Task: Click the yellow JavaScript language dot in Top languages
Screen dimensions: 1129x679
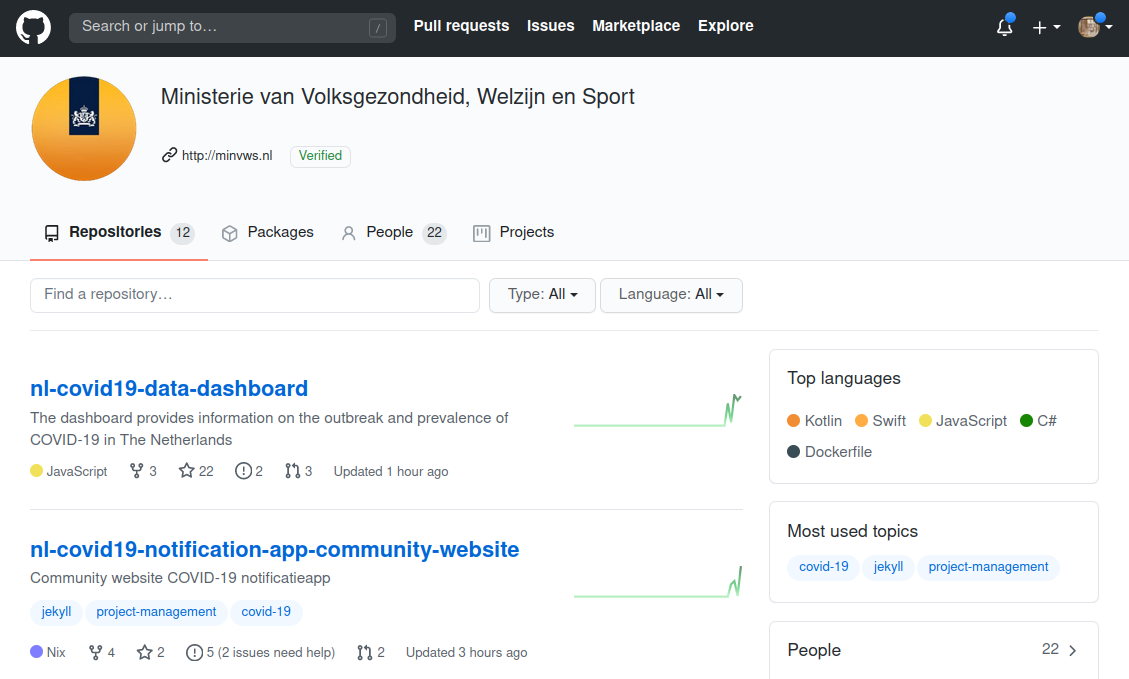Action: point(926,421)
